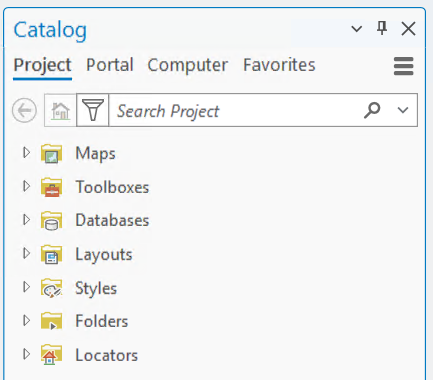
Task: Click the Databases folder icon
Action: [51, 221]
